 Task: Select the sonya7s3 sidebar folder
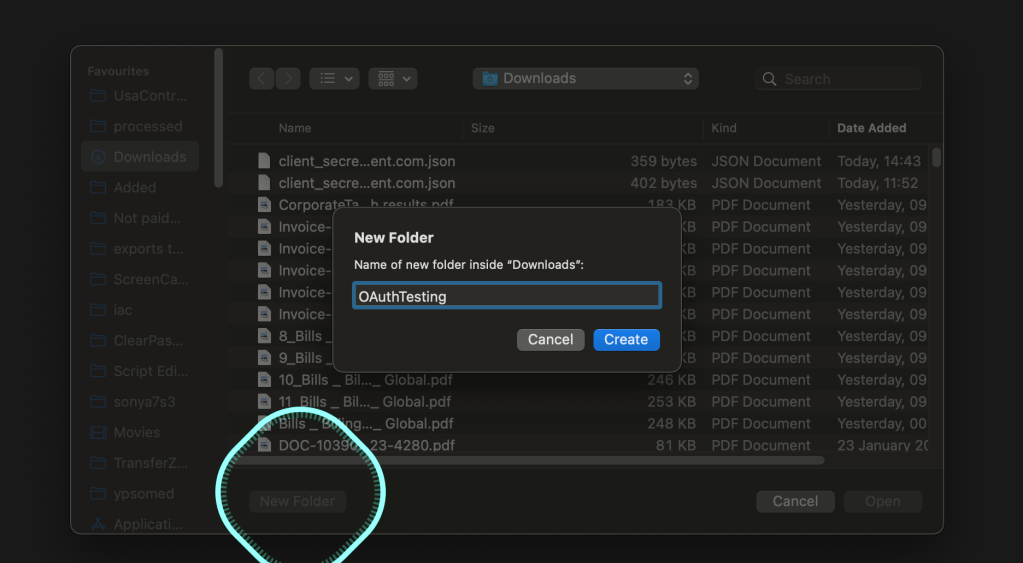[x=140, y=402]
